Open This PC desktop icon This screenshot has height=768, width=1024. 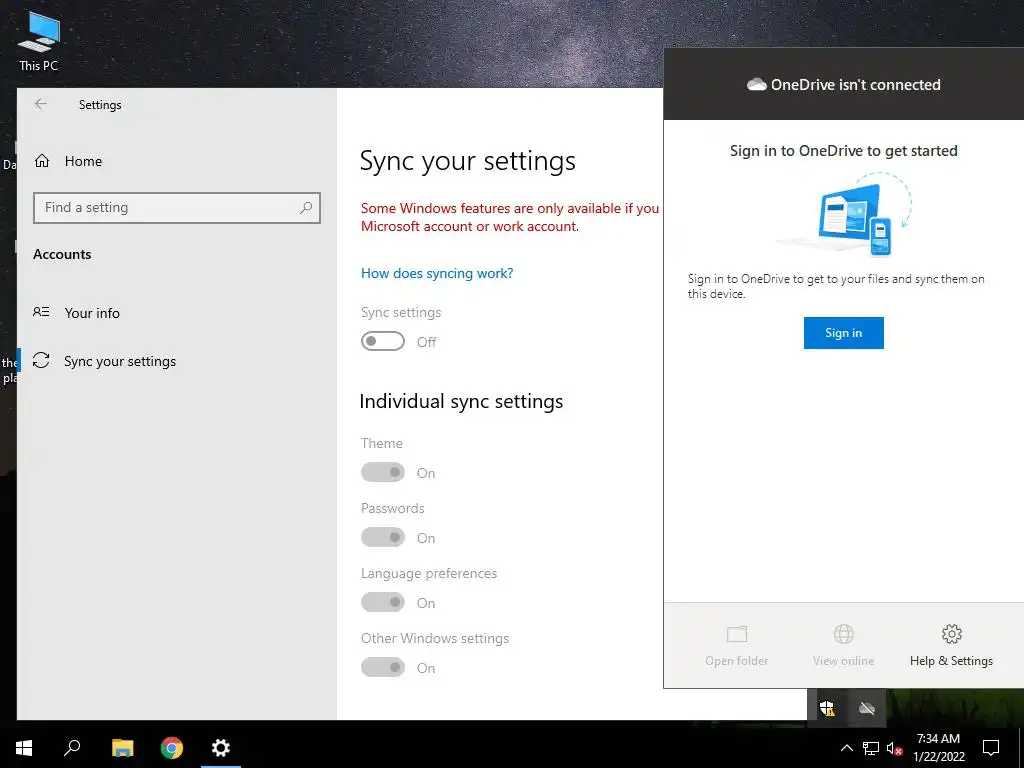(x=39, y=41)
